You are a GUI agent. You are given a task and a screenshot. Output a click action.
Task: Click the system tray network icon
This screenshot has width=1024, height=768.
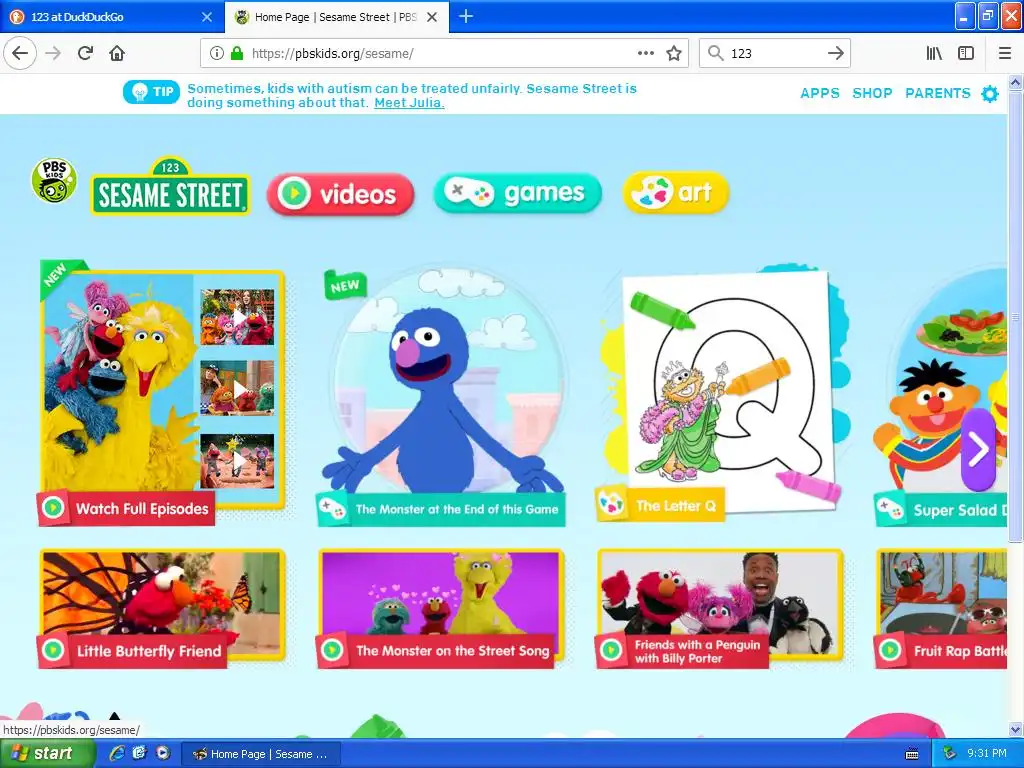[x=950, y=754]
